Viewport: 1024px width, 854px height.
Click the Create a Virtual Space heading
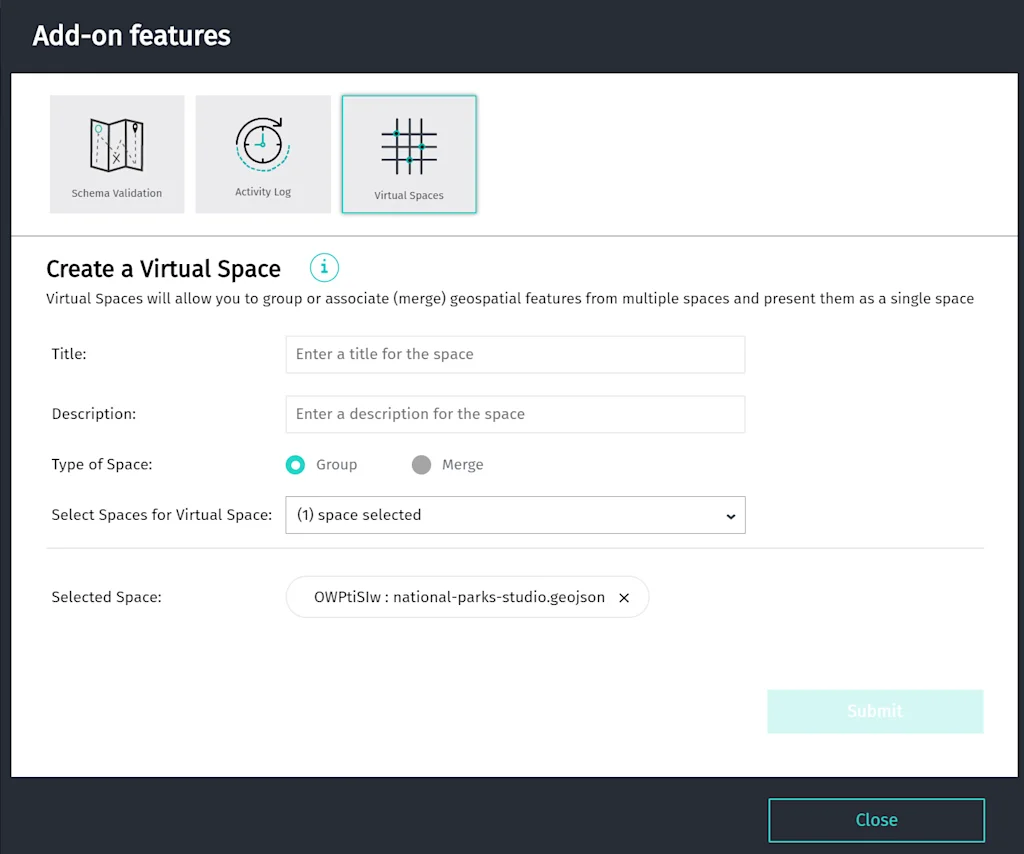(163, 268)
